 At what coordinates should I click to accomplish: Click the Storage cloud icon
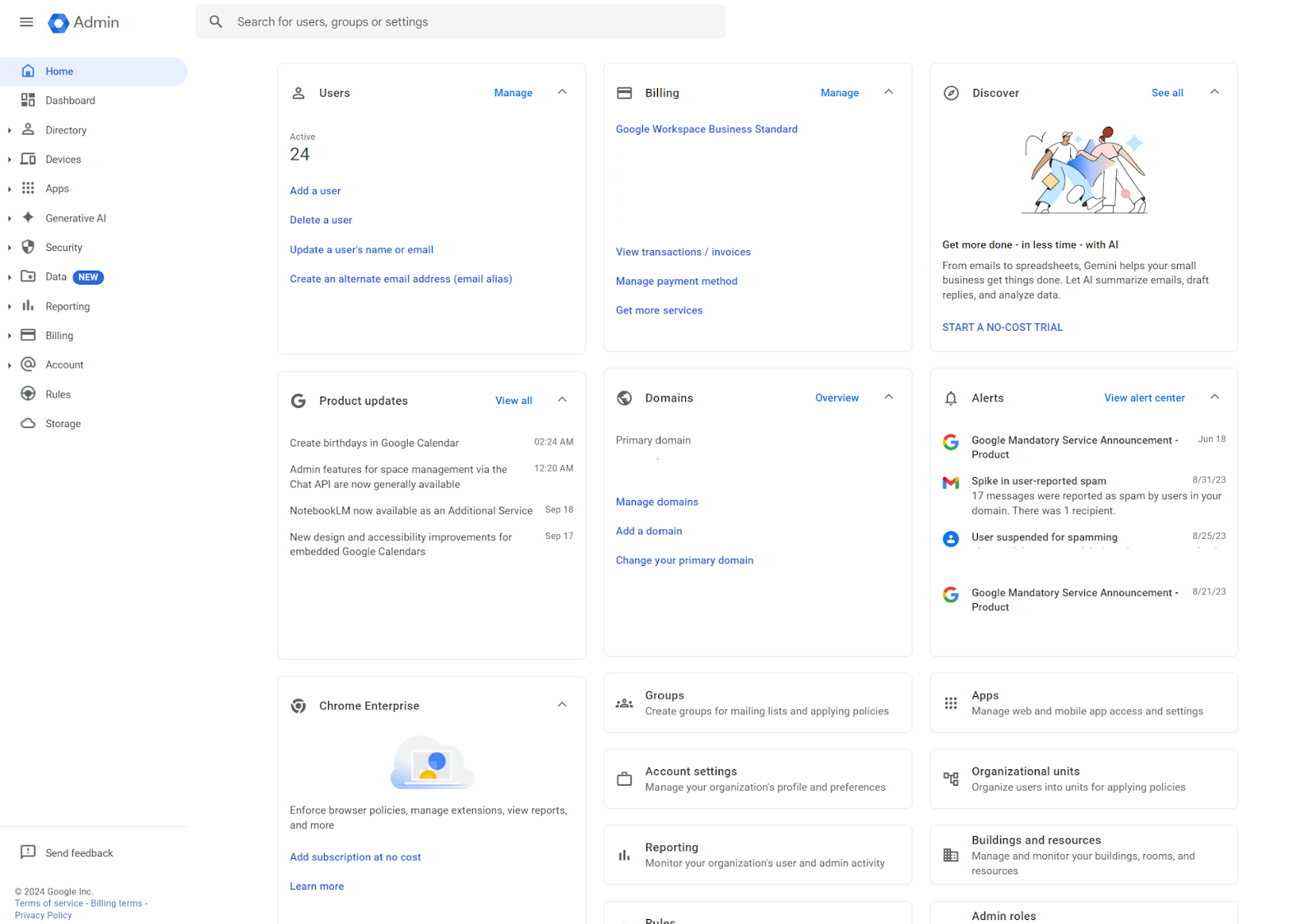(x=28, y=423)
